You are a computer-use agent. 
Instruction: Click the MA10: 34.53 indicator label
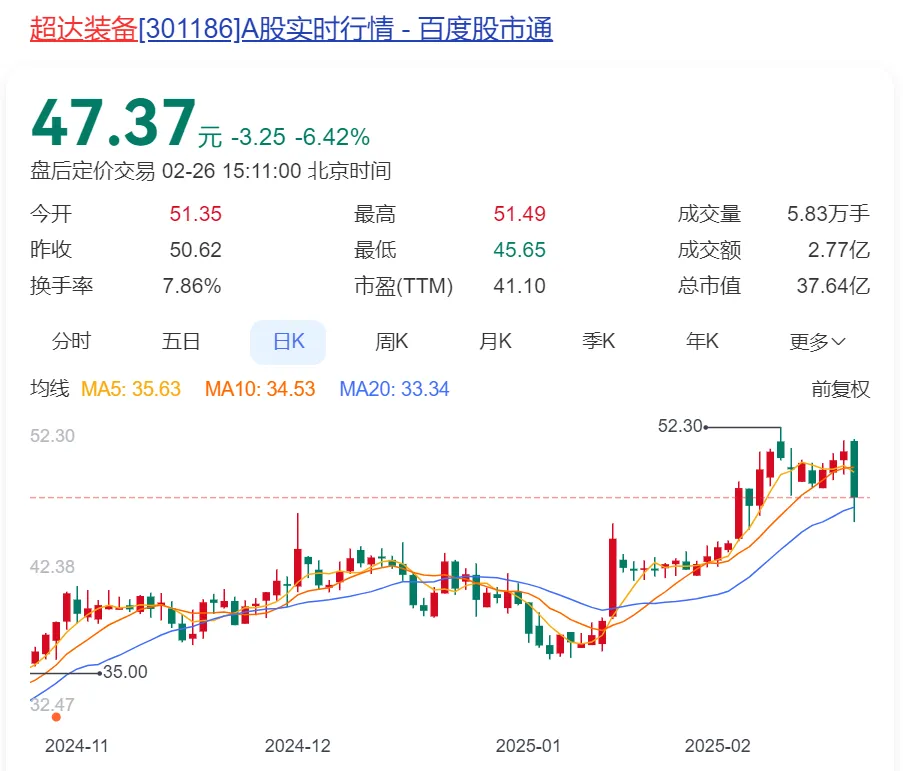[x=260, y=389]
